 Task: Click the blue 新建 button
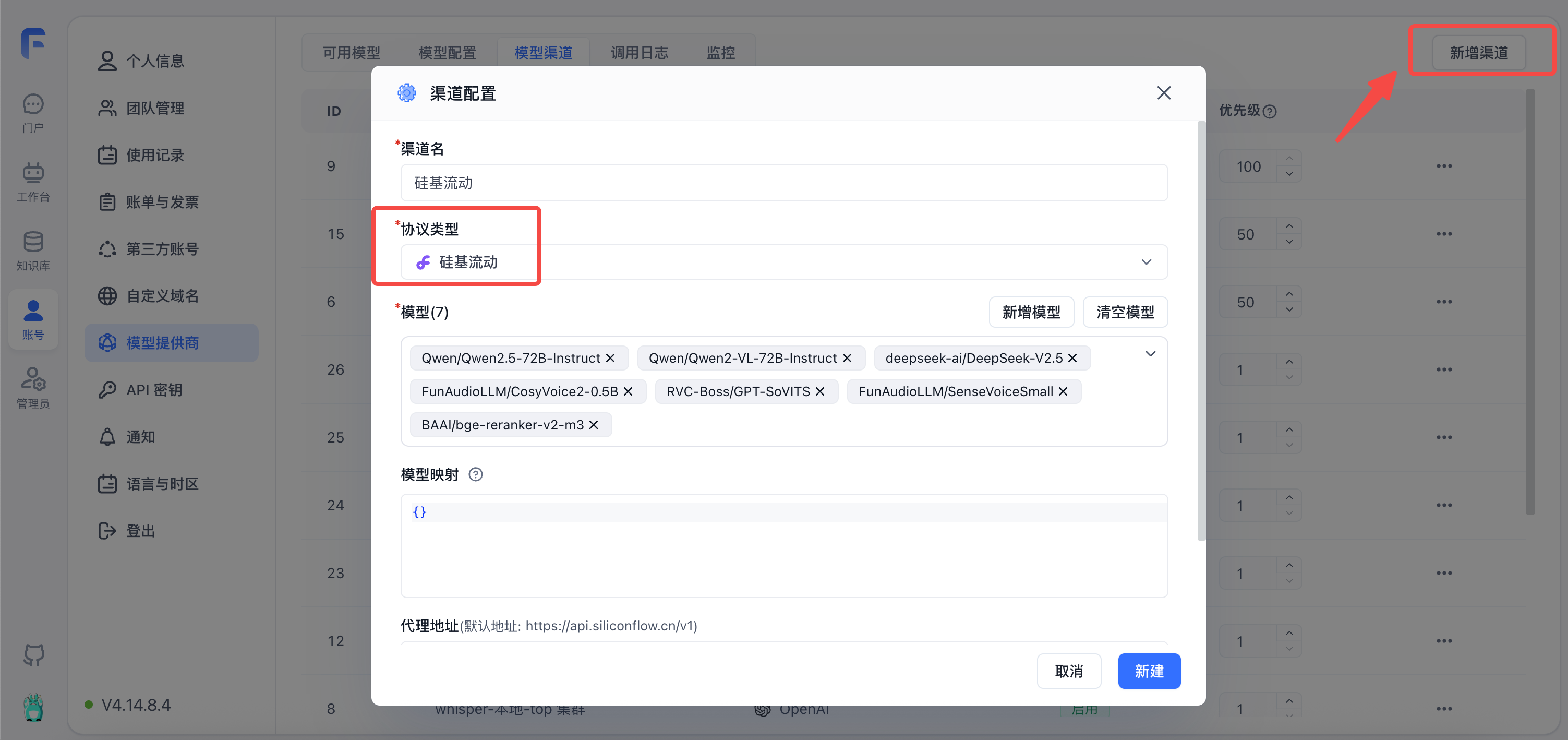click(1149, 671)
